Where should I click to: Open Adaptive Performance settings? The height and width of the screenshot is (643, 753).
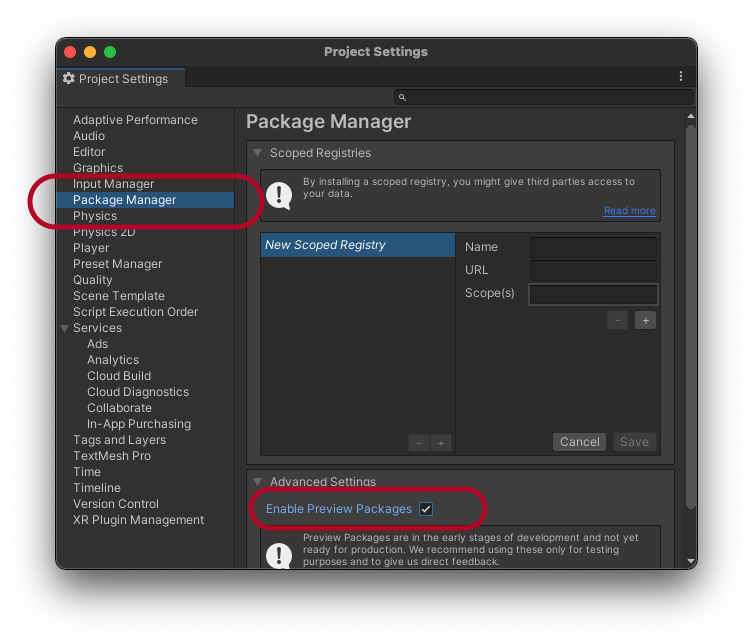point(135,120)
